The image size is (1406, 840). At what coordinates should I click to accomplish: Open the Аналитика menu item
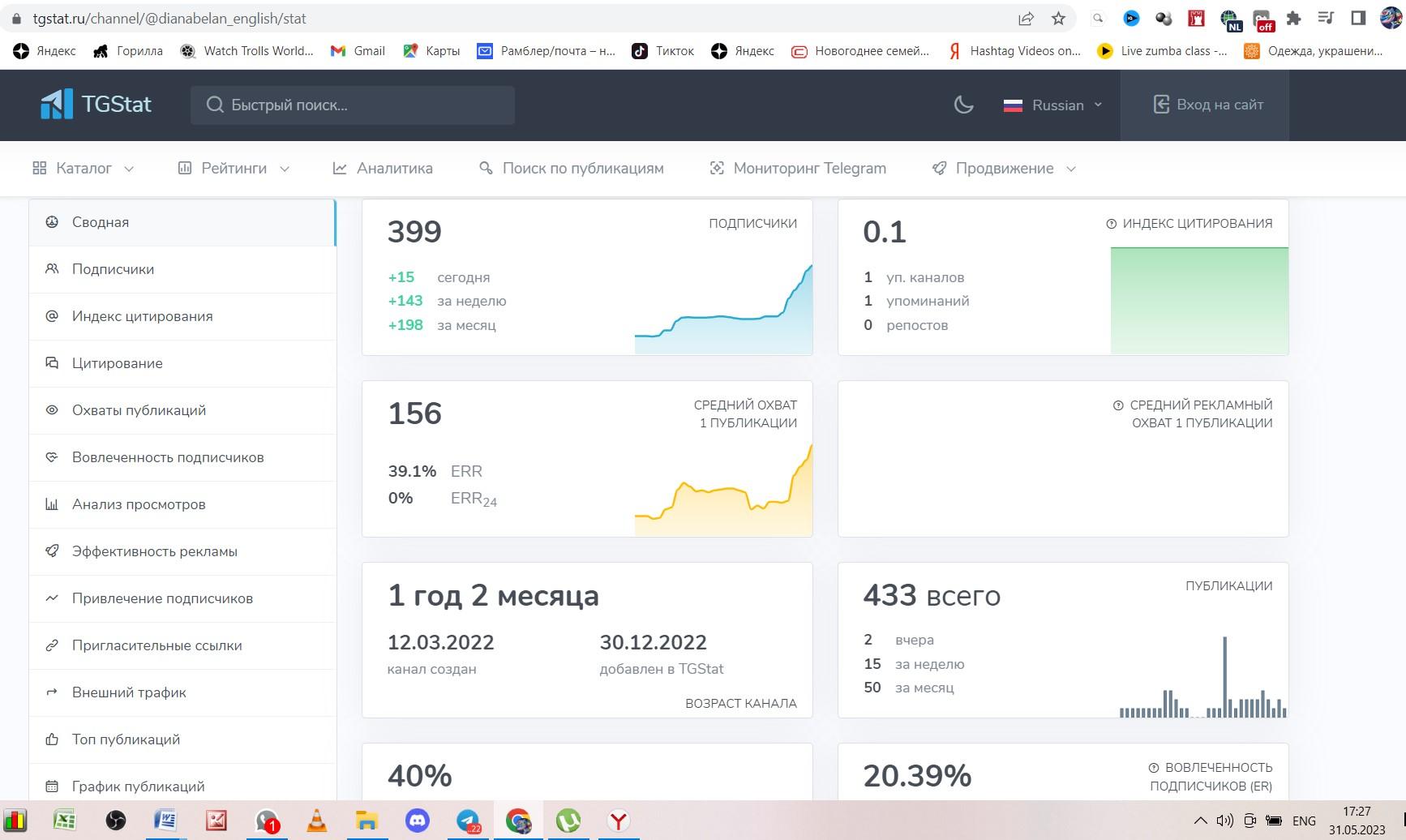click(x=383, y=168)
